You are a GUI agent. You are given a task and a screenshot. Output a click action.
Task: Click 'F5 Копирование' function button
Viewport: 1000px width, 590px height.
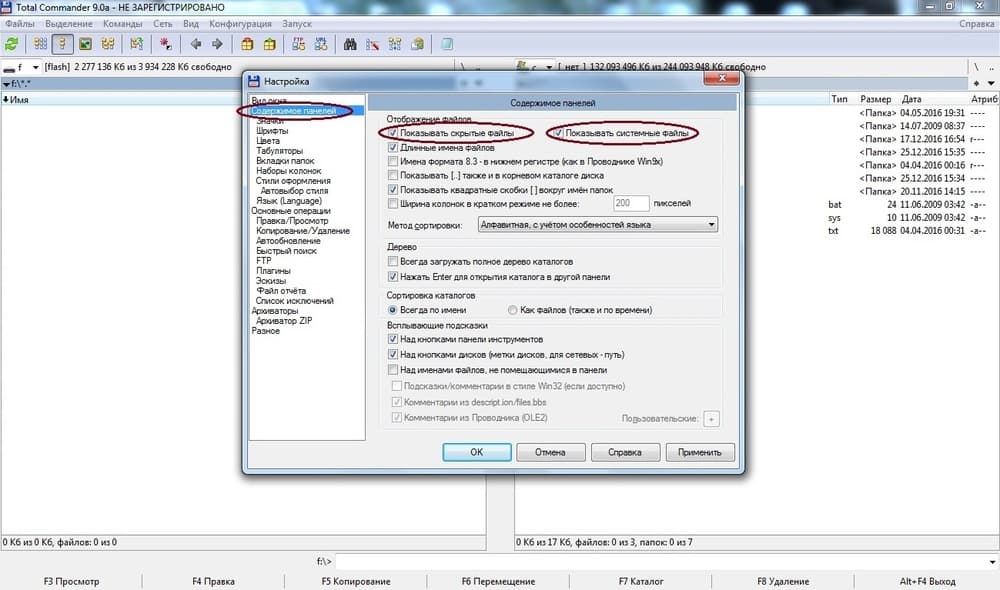(356, 581)
